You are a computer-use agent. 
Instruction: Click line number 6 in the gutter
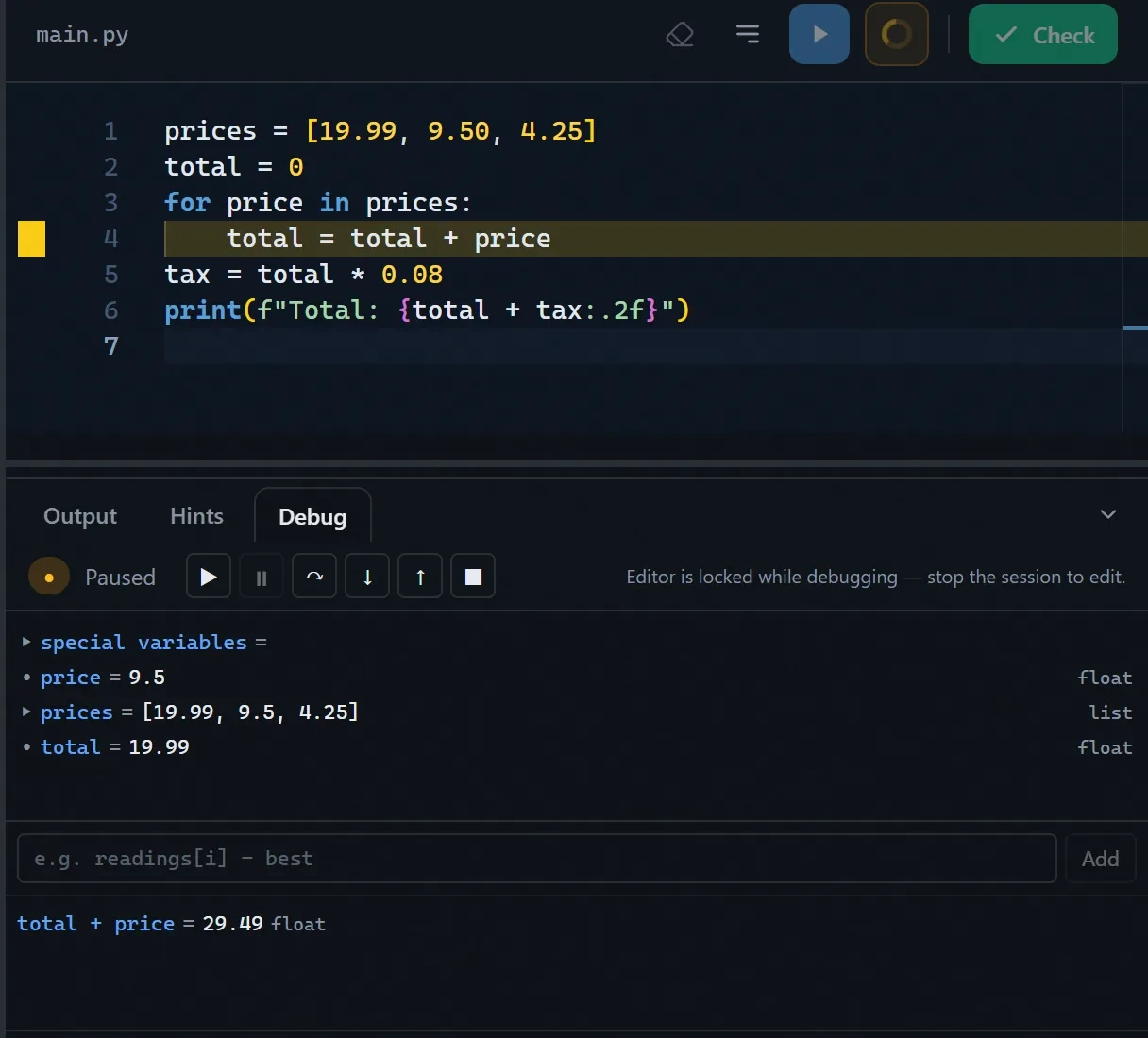110,310
